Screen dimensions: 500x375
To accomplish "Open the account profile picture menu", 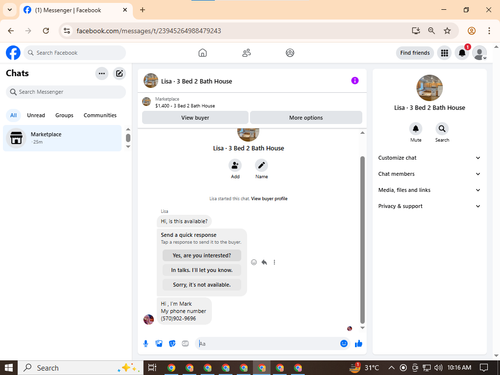I will [x=480, y=53].
